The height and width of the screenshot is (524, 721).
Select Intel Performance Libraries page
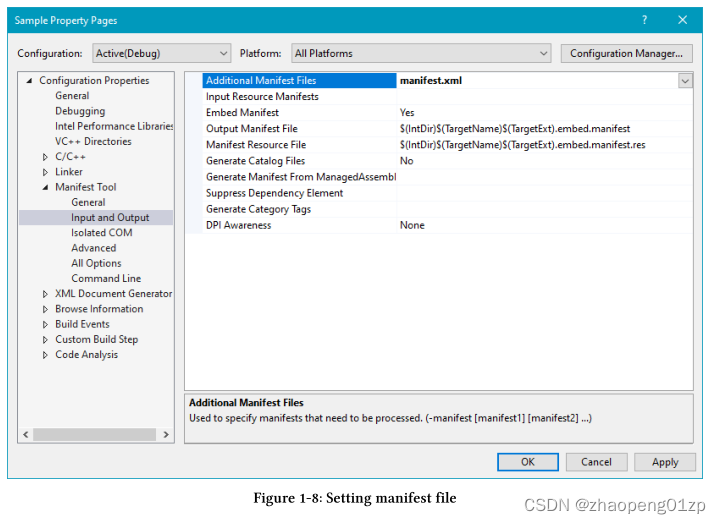pos(114,126)
